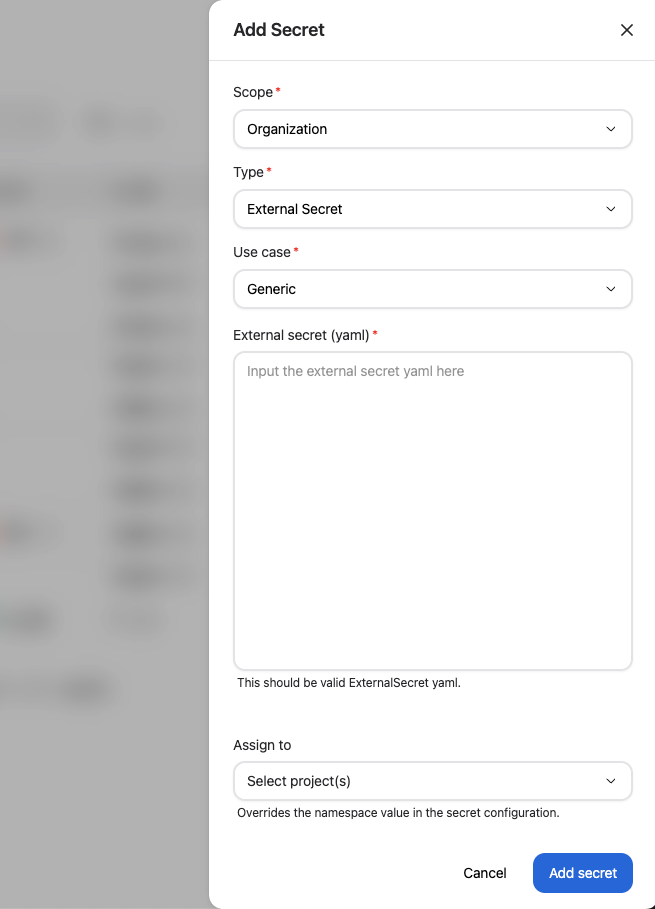Open the Scope dropdown showing Organization

(x=432, y=129)
